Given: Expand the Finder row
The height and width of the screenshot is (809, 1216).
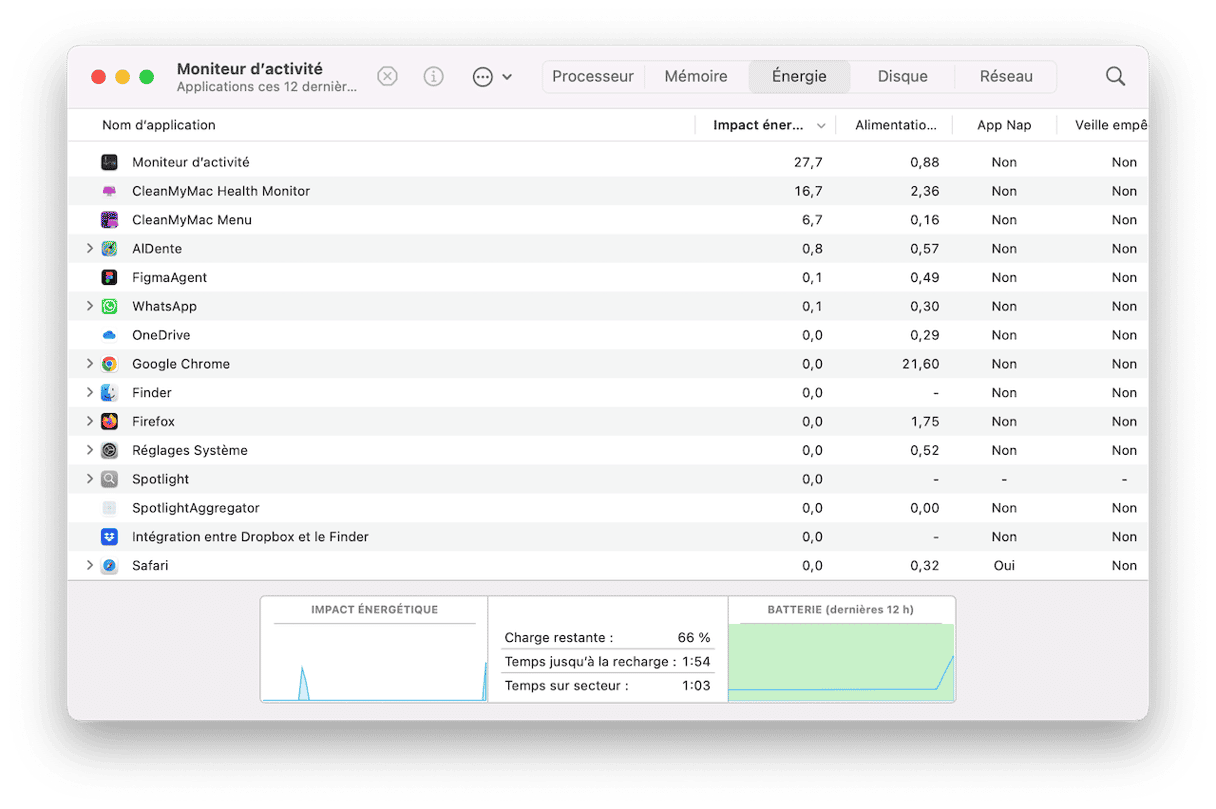Looking at the screenshot, I should click(x=89, y=393).
